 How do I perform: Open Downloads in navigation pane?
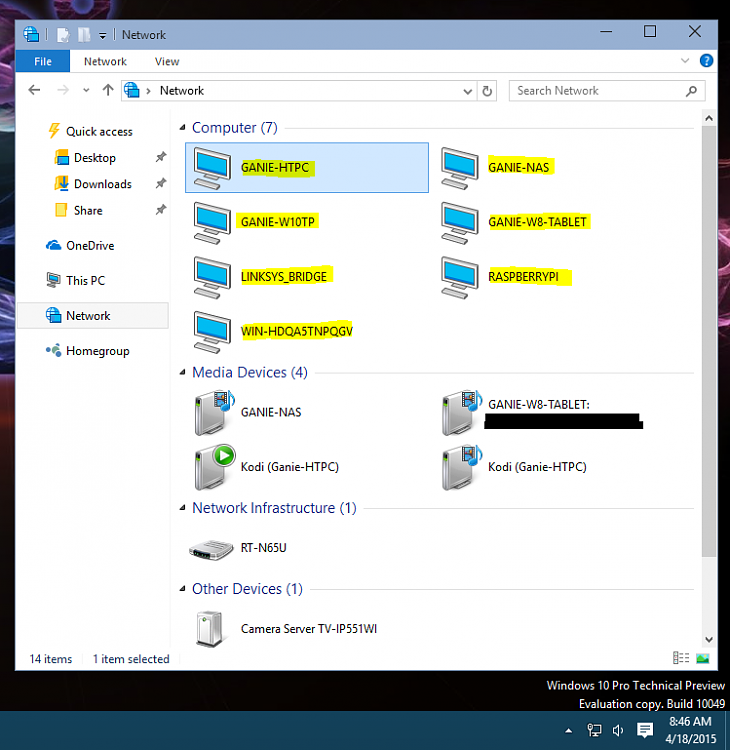[103, 184]
